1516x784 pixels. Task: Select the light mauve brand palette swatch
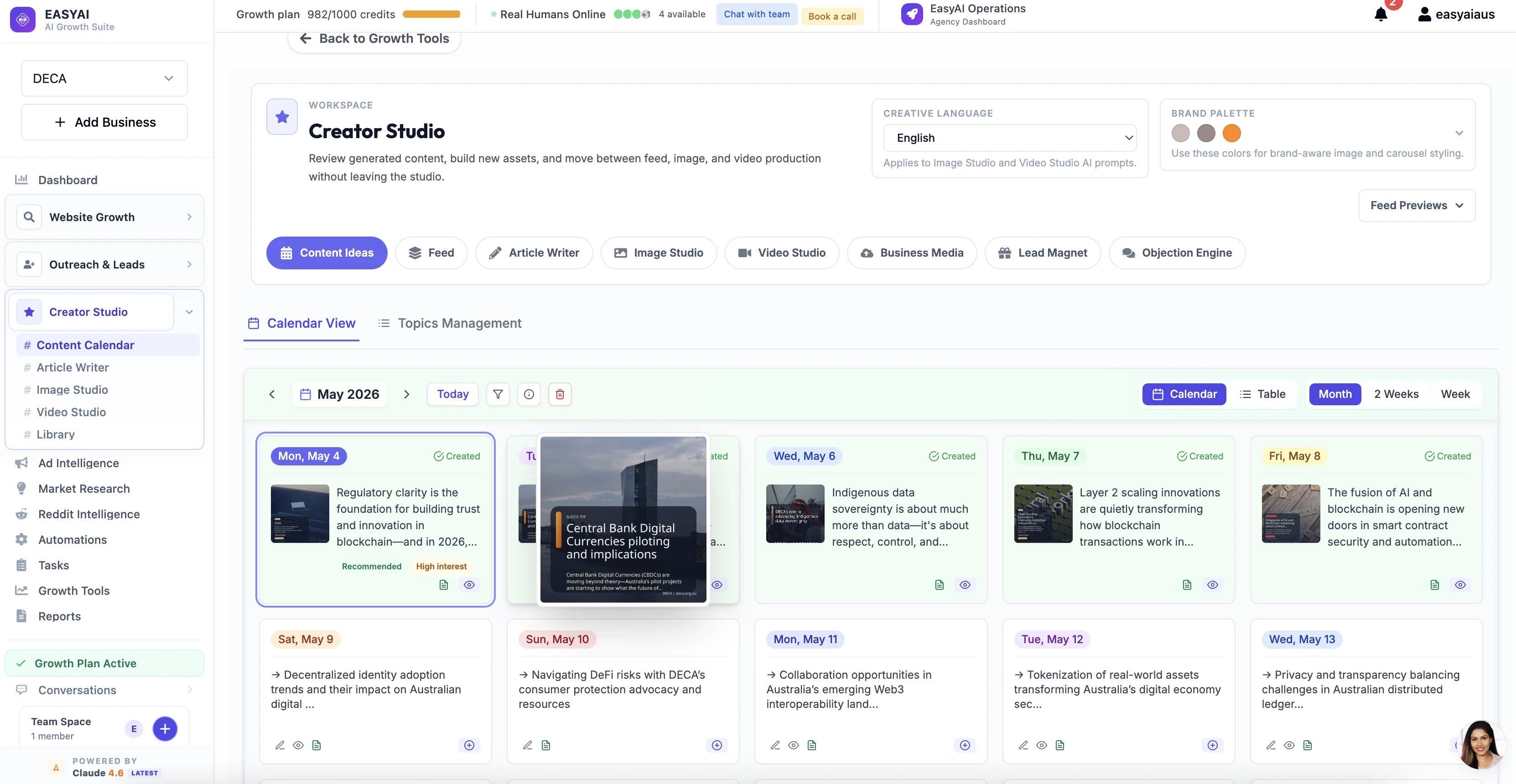[x=1180, y=133]
